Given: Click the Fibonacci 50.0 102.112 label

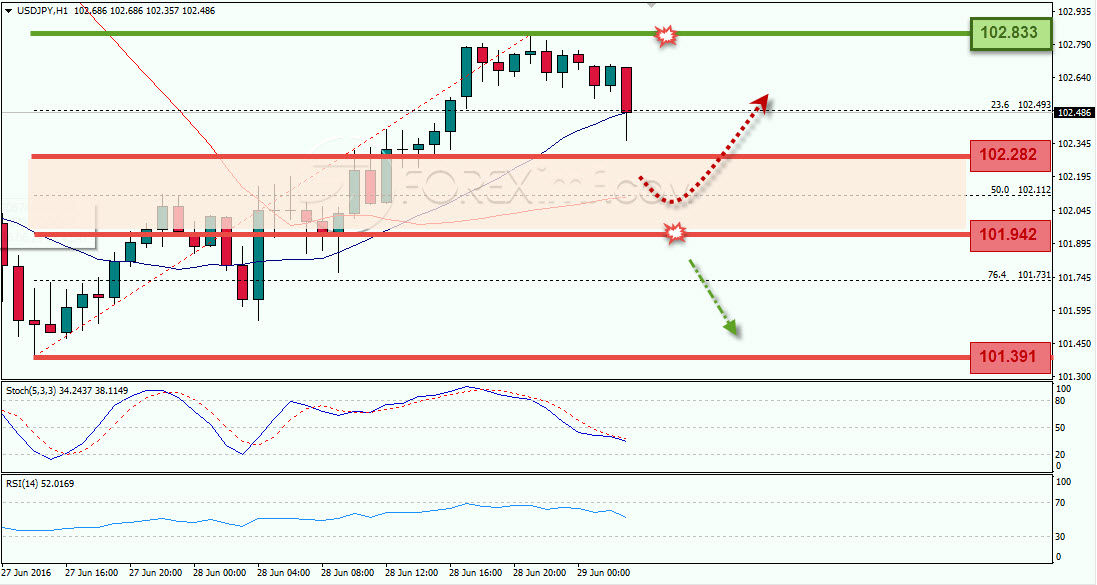Looking at the screenshot, I should [1021, 190].
